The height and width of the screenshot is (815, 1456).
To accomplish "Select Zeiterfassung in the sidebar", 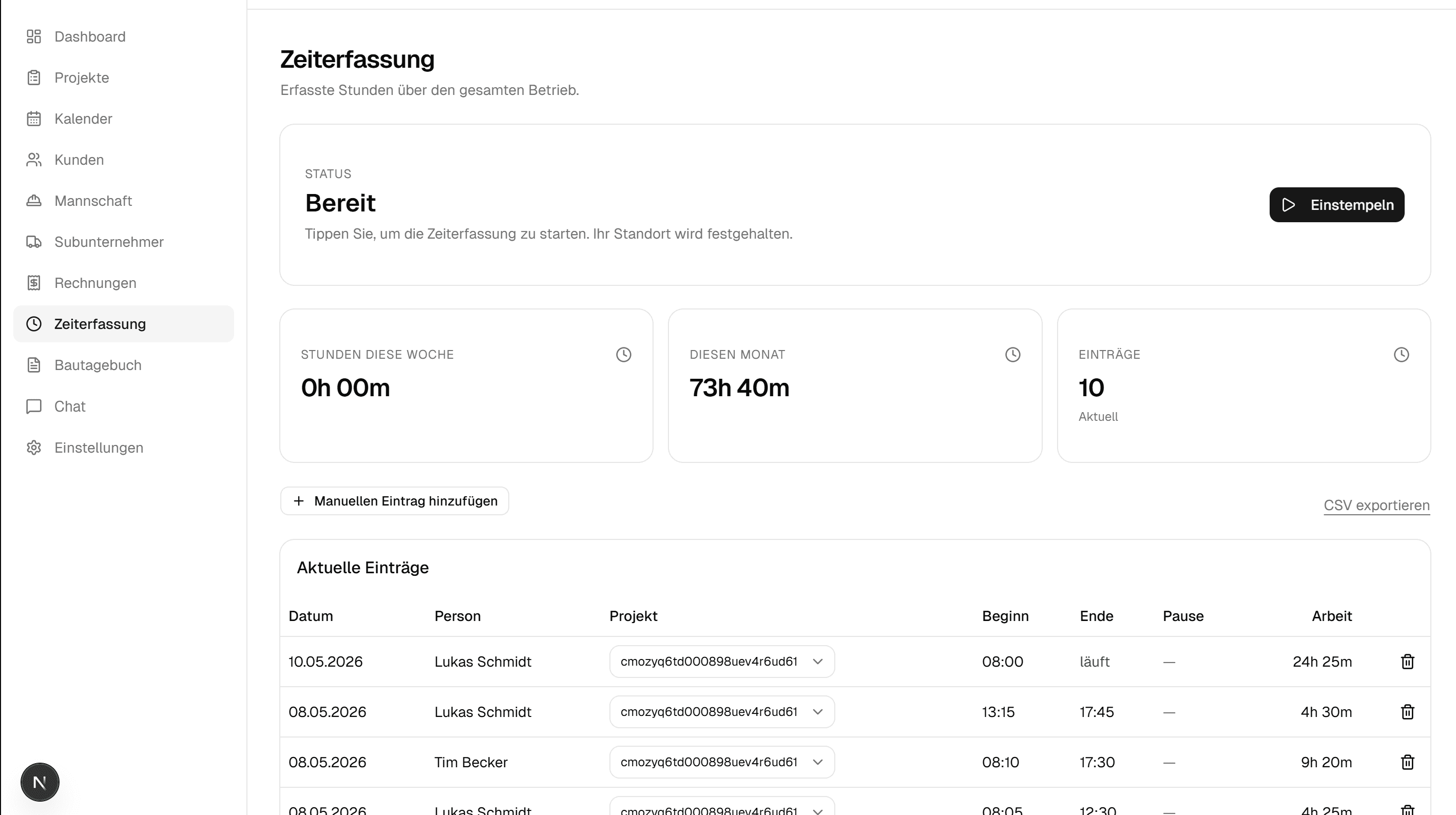I will 124,324.
